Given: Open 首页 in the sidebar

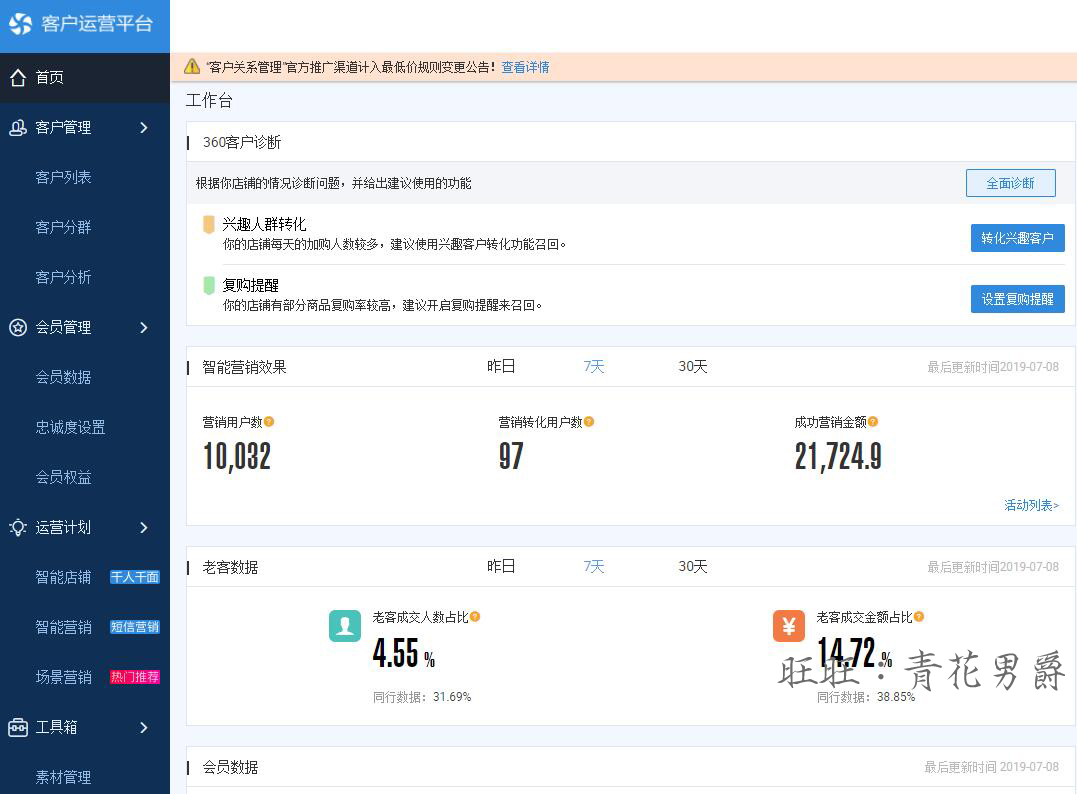Looking at the screenshot, I should (x=50, y=77).
